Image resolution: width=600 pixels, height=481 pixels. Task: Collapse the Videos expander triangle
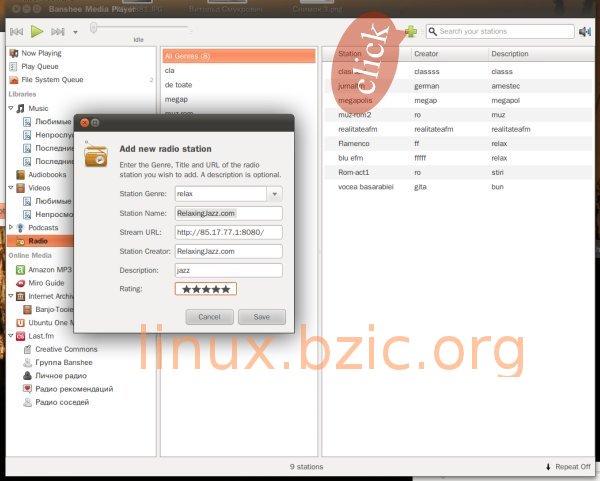11,188
